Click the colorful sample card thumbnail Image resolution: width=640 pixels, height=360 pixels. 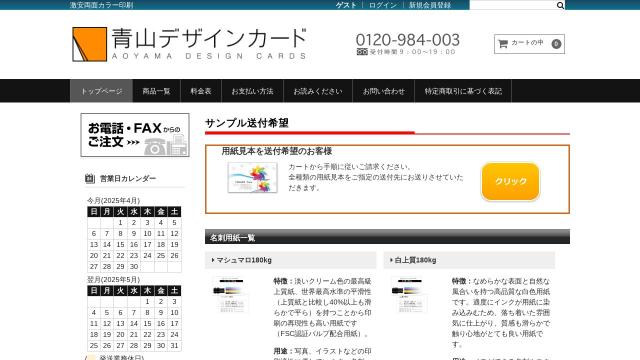click(x=252, y=178)
